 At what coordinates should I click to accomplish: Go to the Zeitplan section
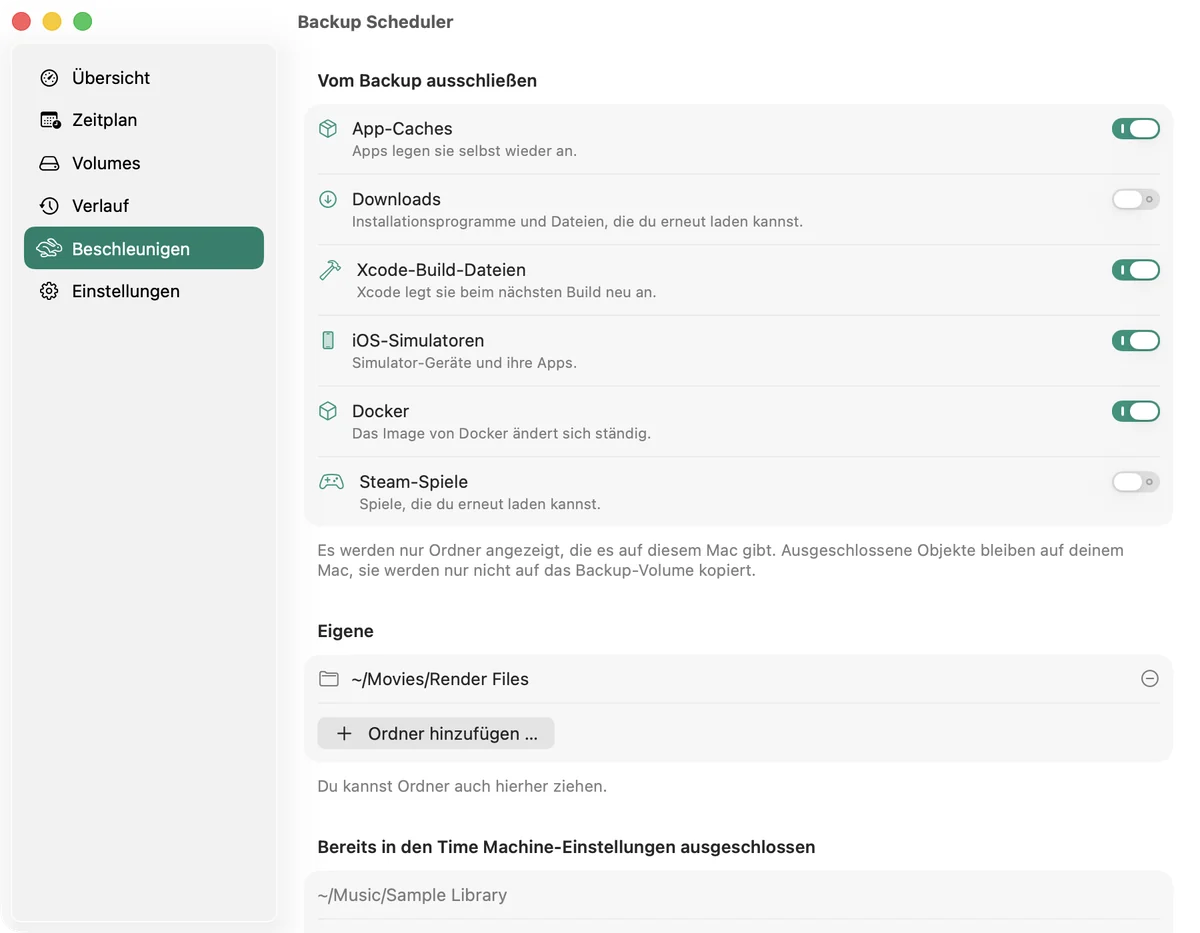tap(144, 120)
